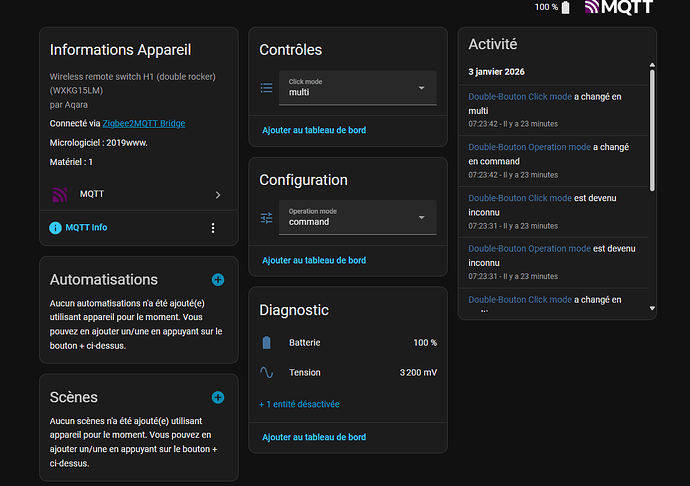Open the Click mode dropdown
Screen dimensions: 690x486
(x=358, y=88)
